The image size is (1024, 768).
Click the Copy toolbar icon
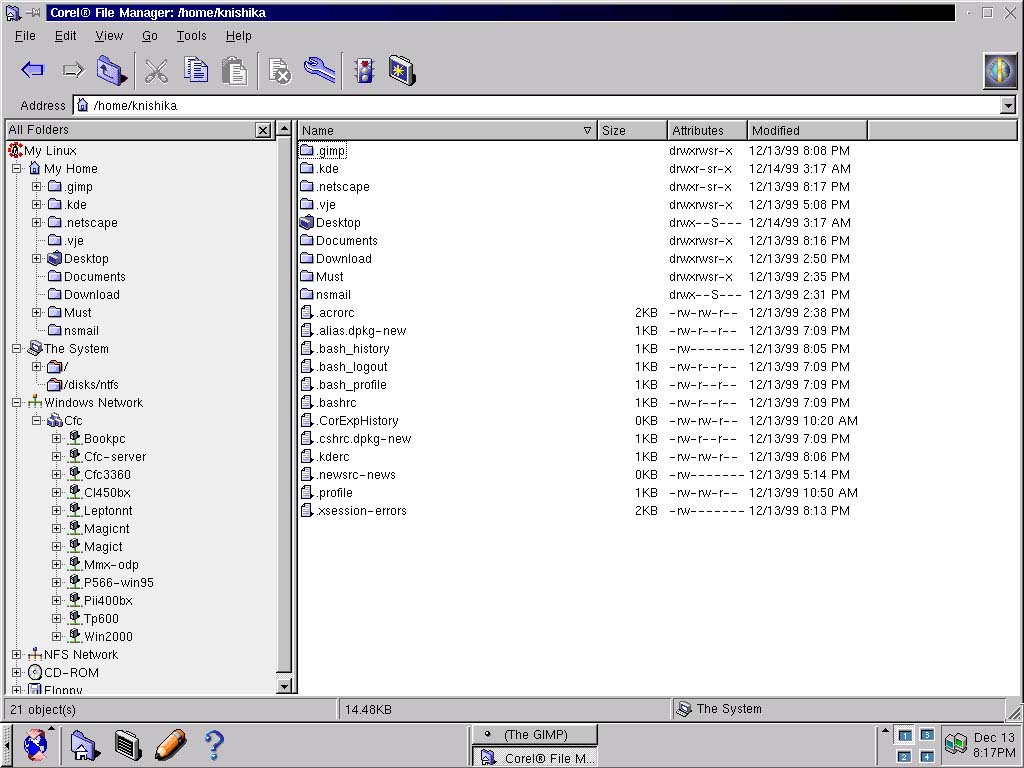(x=196, y=70)
